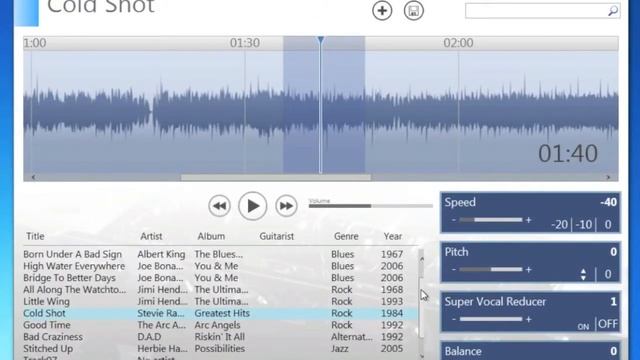Click the add (plus) circle button
Screen dimensions: 640x360
coord(382,11)
